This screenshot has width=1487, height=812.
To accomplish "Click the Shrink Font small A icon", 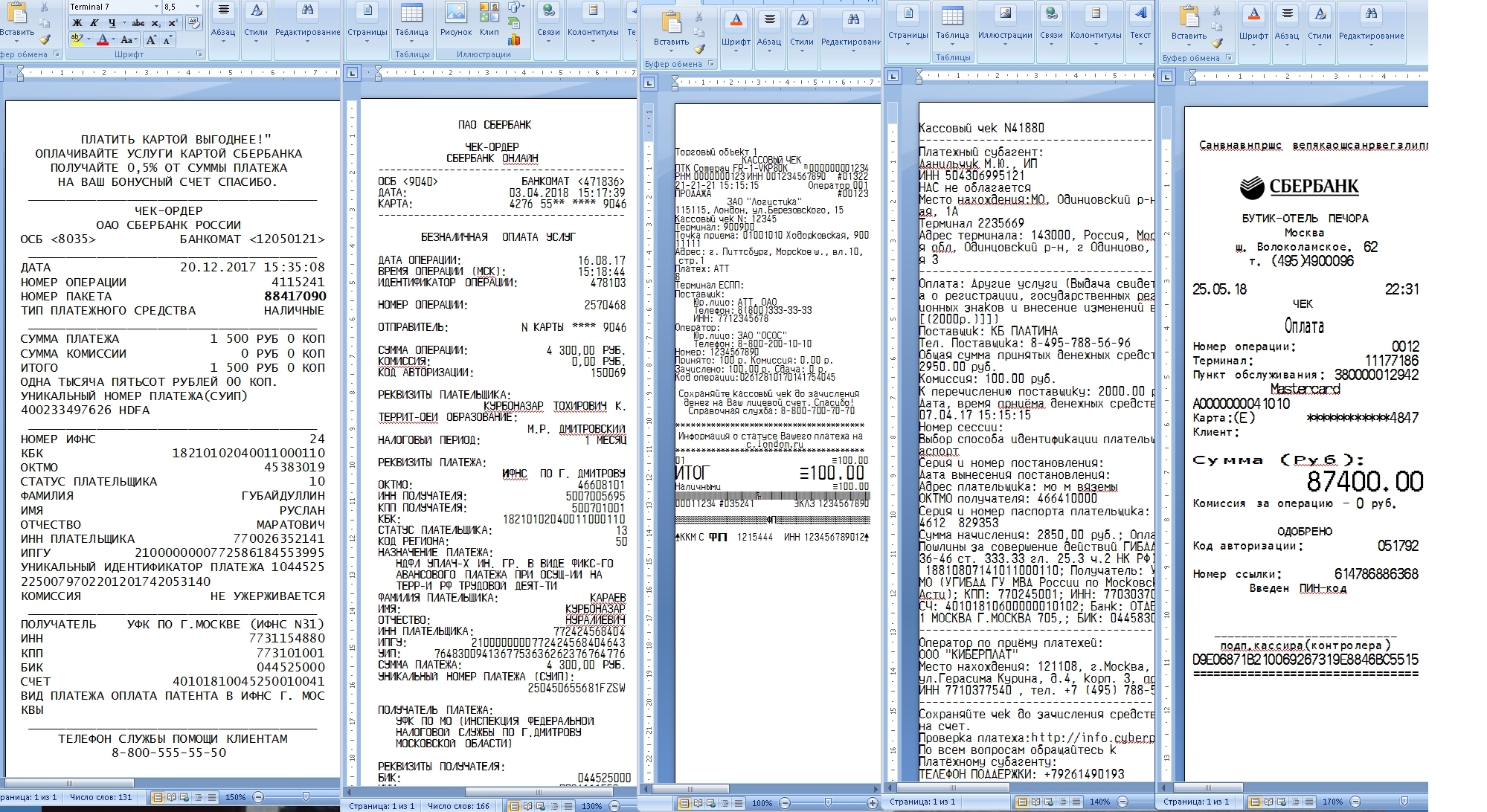I will click(168, 39).
